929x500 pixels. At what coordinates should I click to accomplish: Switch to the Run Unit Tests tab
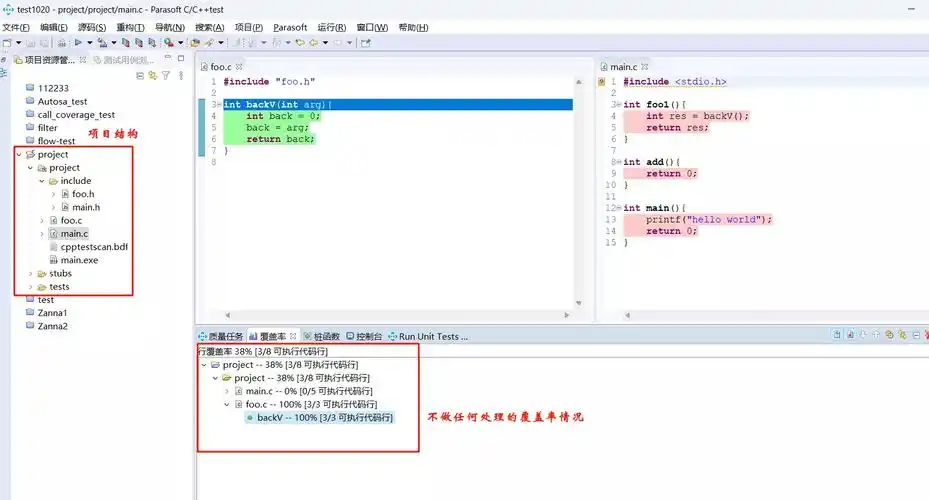pyautogui.click(x=432, y=336)
